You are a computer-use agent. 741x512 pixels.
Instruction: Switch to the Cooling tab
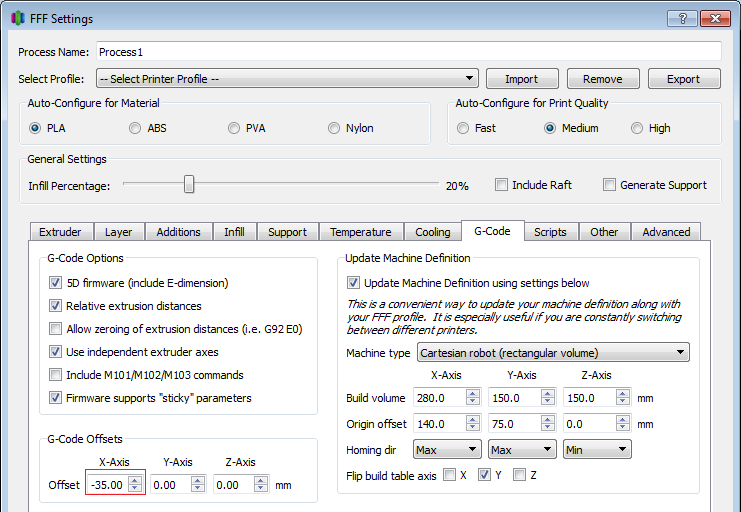tap(433, 232)
